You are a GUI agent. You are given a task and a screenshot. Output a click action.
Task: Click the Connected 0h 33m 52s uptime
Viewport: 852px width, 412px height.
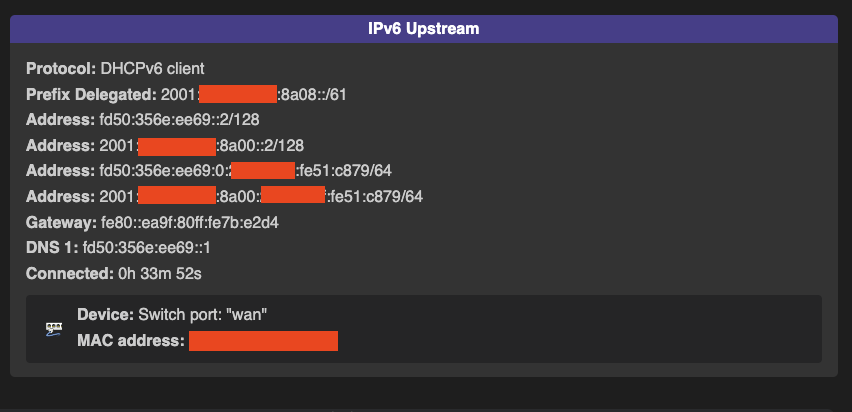[x=114, y=273]
